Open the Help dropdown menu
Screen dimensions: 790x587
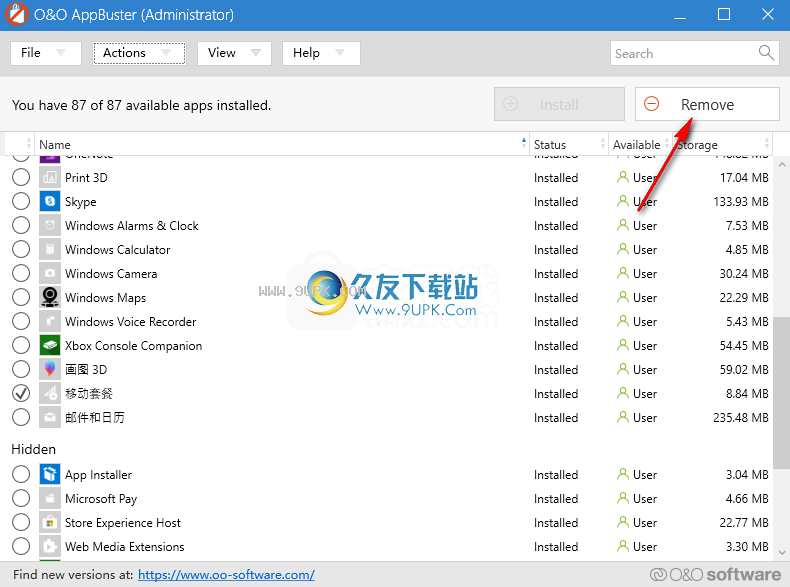tap(321, 53)
